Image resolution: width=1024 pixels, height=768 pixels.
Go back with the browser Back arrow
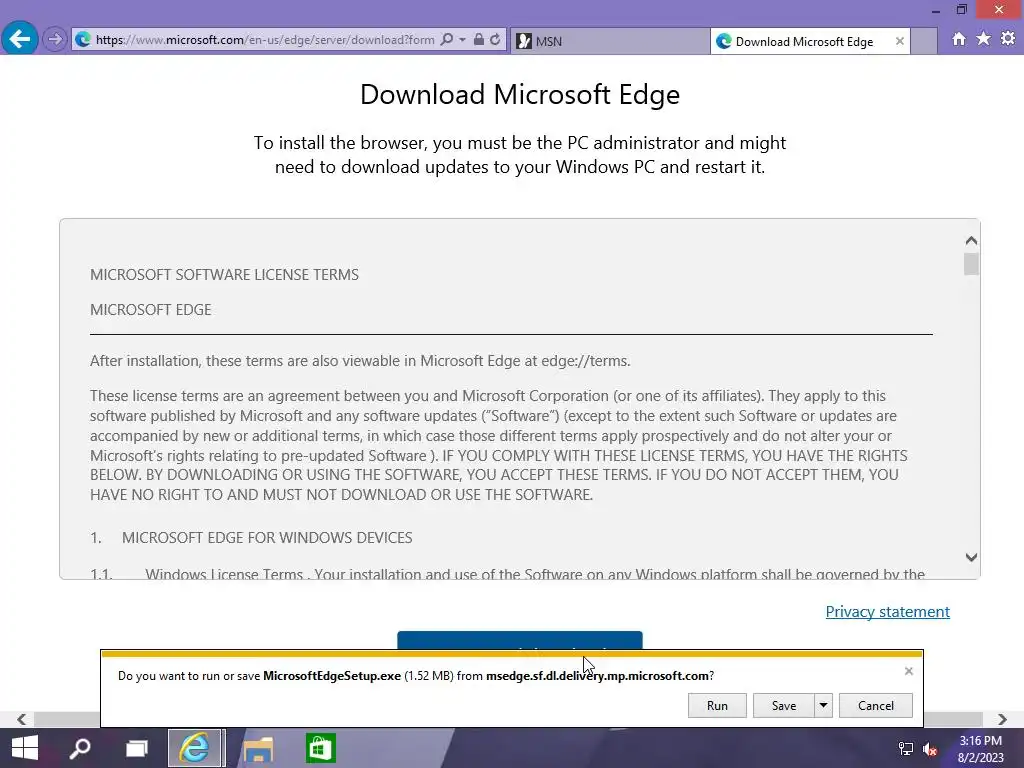tap(20, 39)
